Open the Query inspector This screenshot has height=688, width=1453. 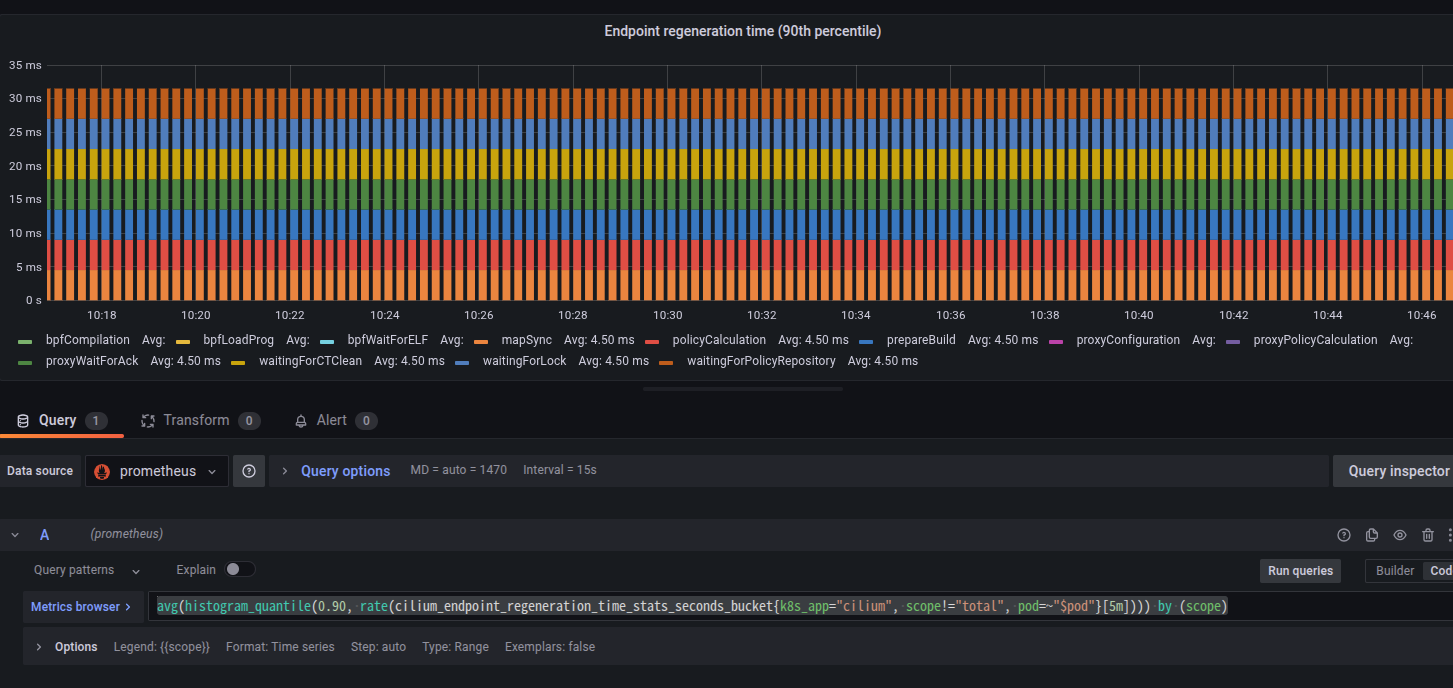[1395, 471]
